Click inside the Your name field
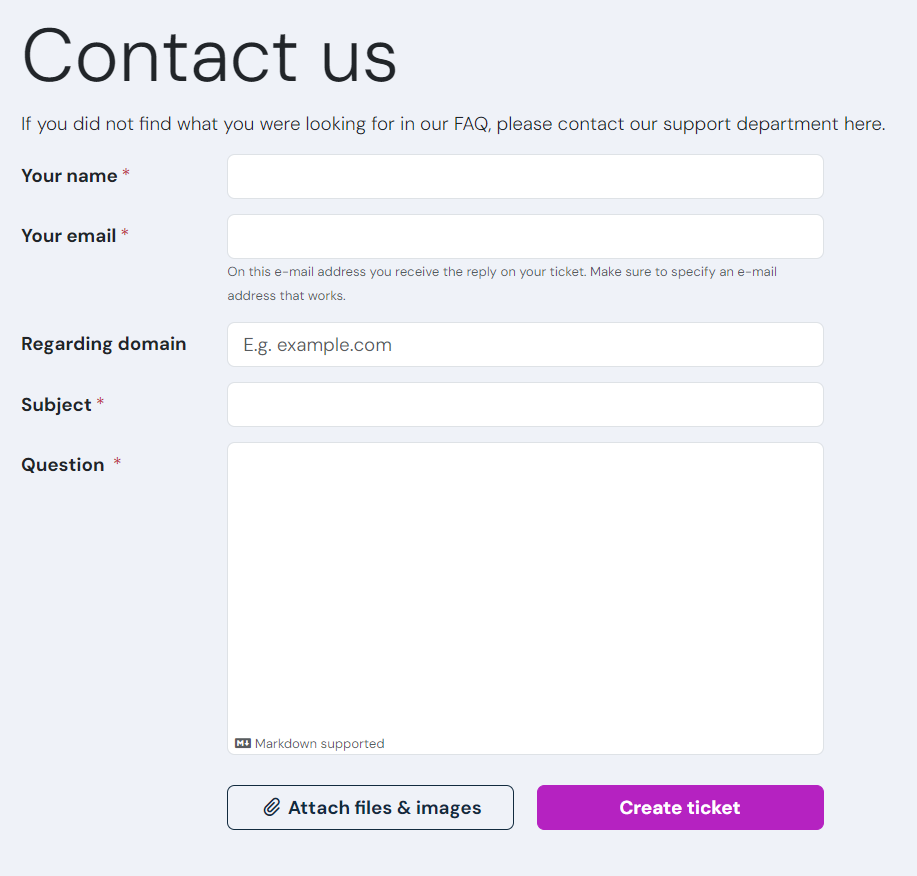 coord(525,176)
